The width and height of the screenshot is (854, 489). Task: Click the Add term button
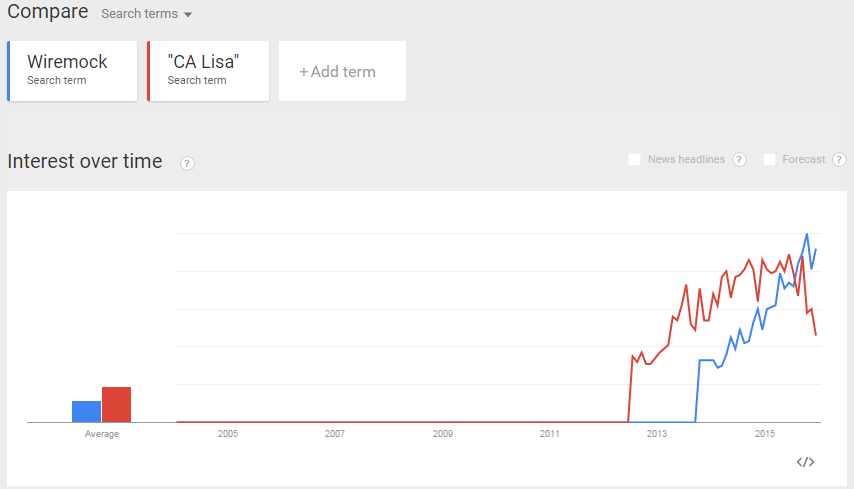(342, 71)
